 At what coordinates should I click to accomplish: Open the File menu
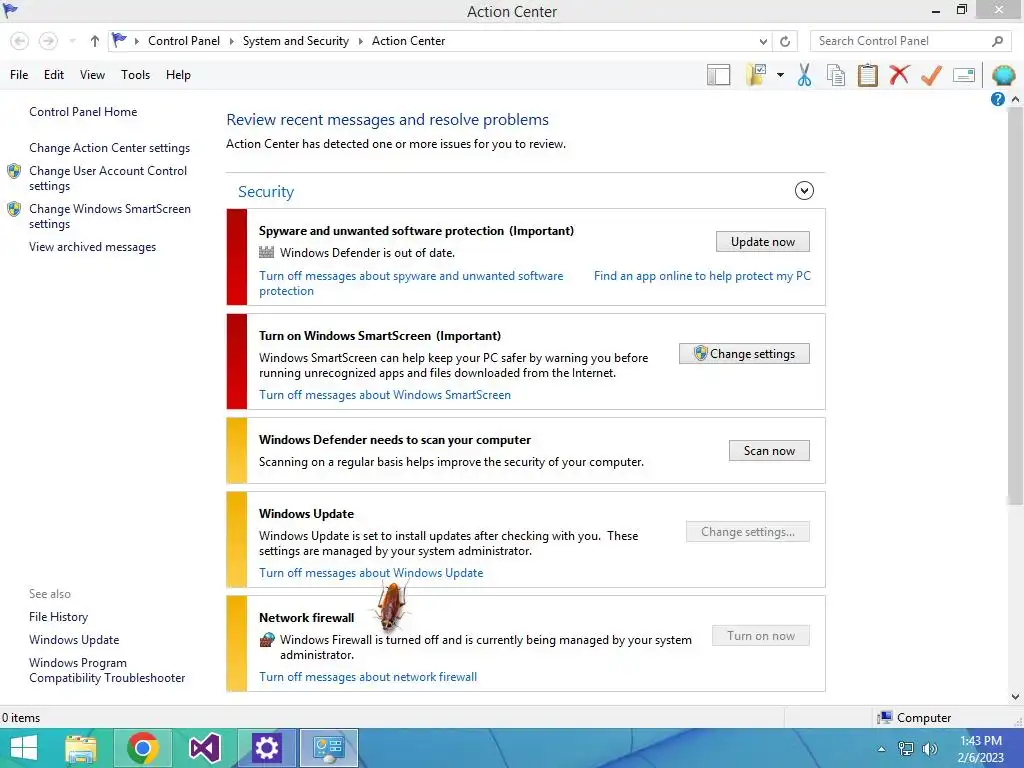click(19, 74)
